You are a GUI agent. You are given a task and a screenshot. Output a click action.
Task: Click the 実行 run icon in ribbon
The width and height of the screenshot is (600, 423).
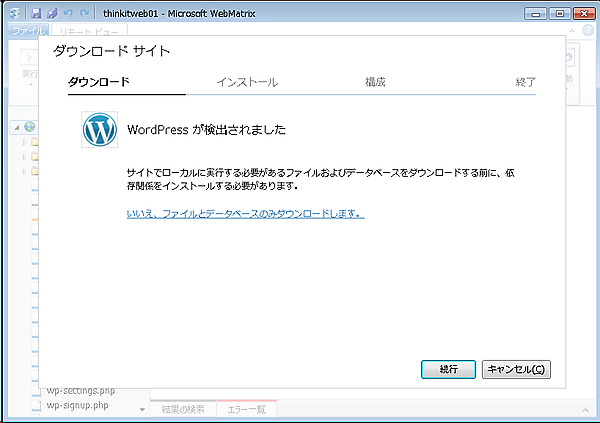[29, 58]
